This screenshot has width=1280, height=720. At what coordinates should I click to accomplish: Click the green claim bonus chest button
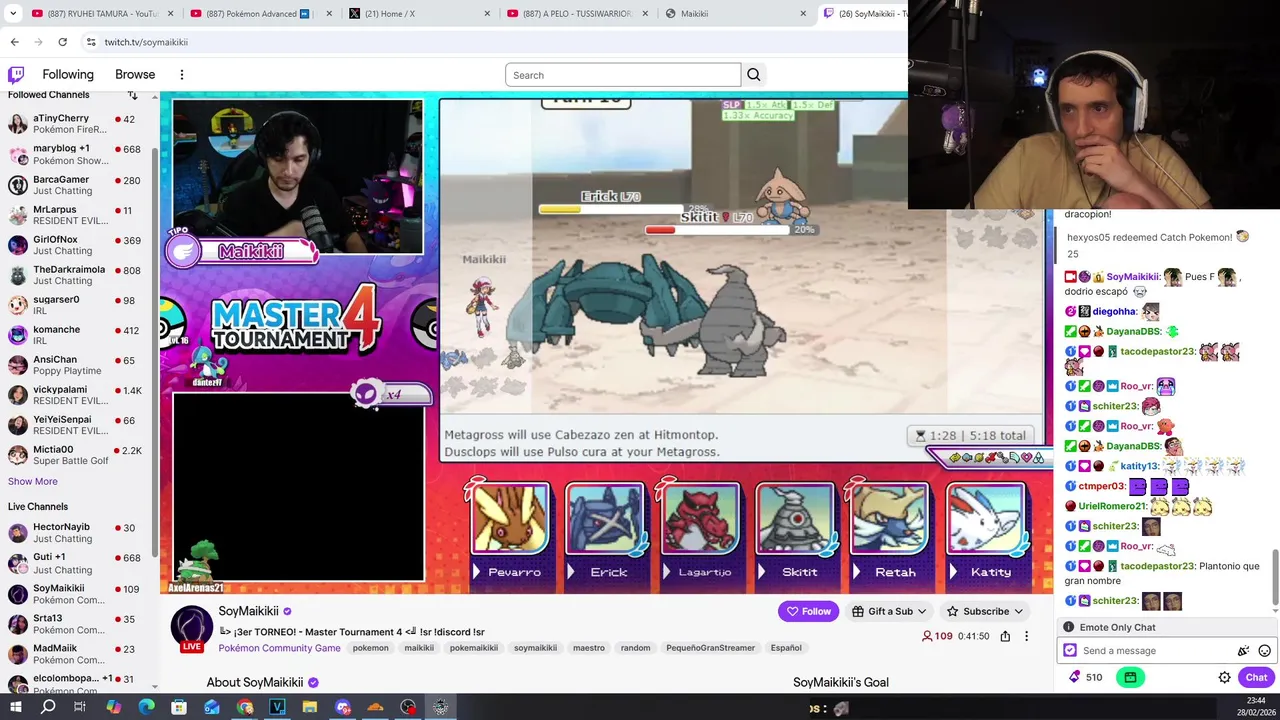point(1130,677)
